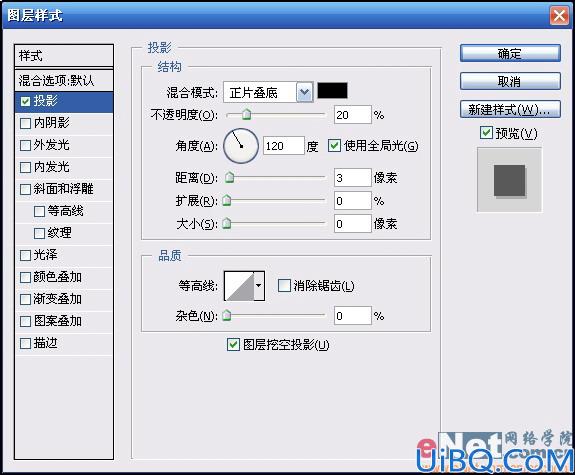Click the 距离 slider handle
The image size is (575, 475).
pyautogui.click(x=230, y=177)
